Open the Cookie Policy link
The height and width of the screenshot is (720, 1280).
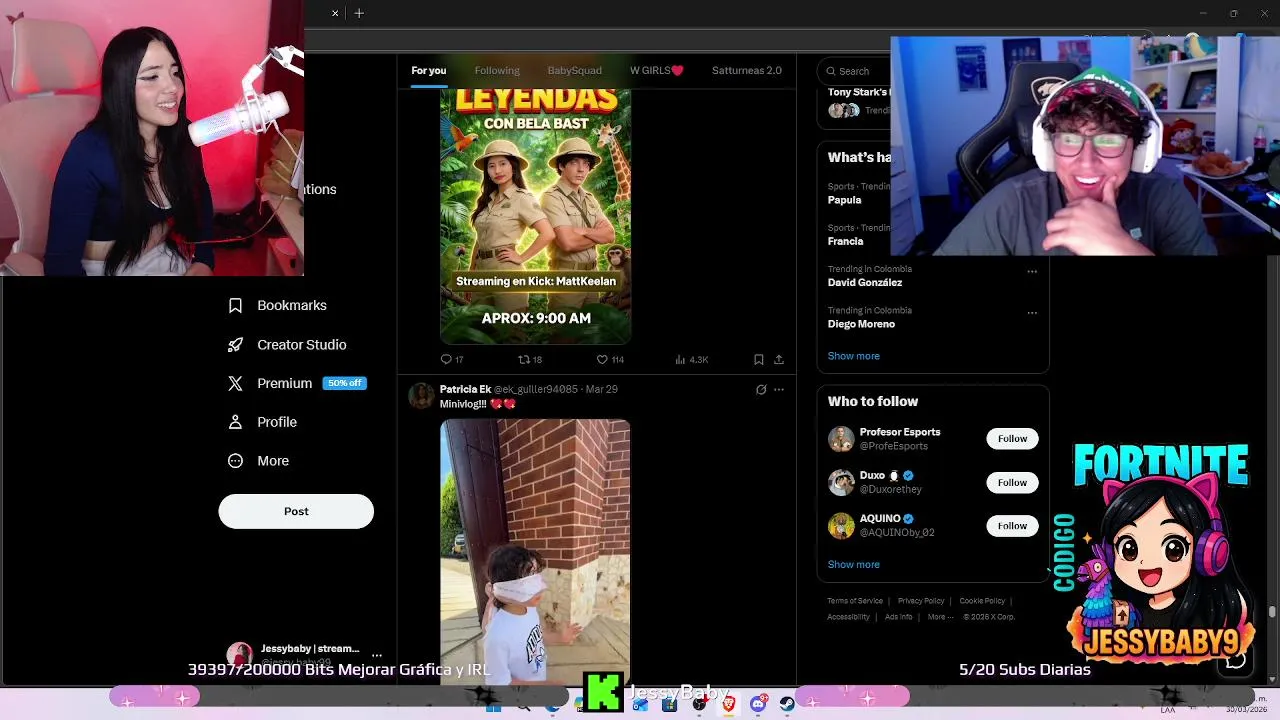point(982,601)
